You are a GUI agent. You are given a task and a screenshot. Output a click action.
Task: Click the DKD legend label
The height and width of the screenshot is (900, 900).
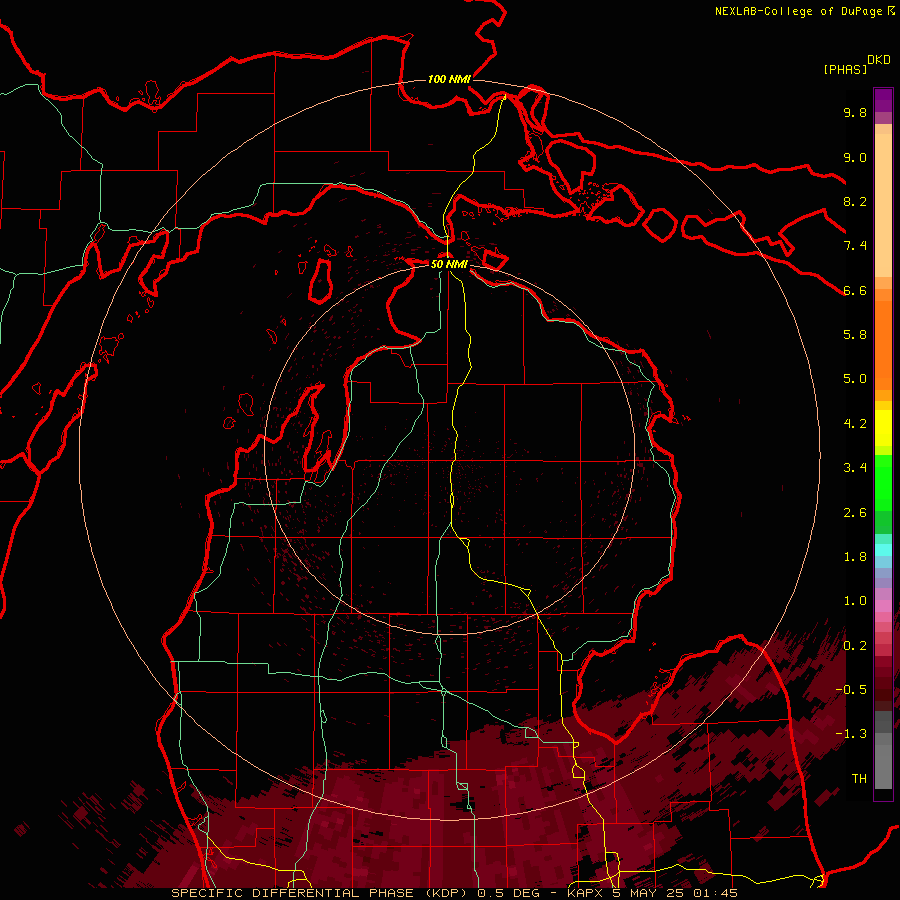879,60
